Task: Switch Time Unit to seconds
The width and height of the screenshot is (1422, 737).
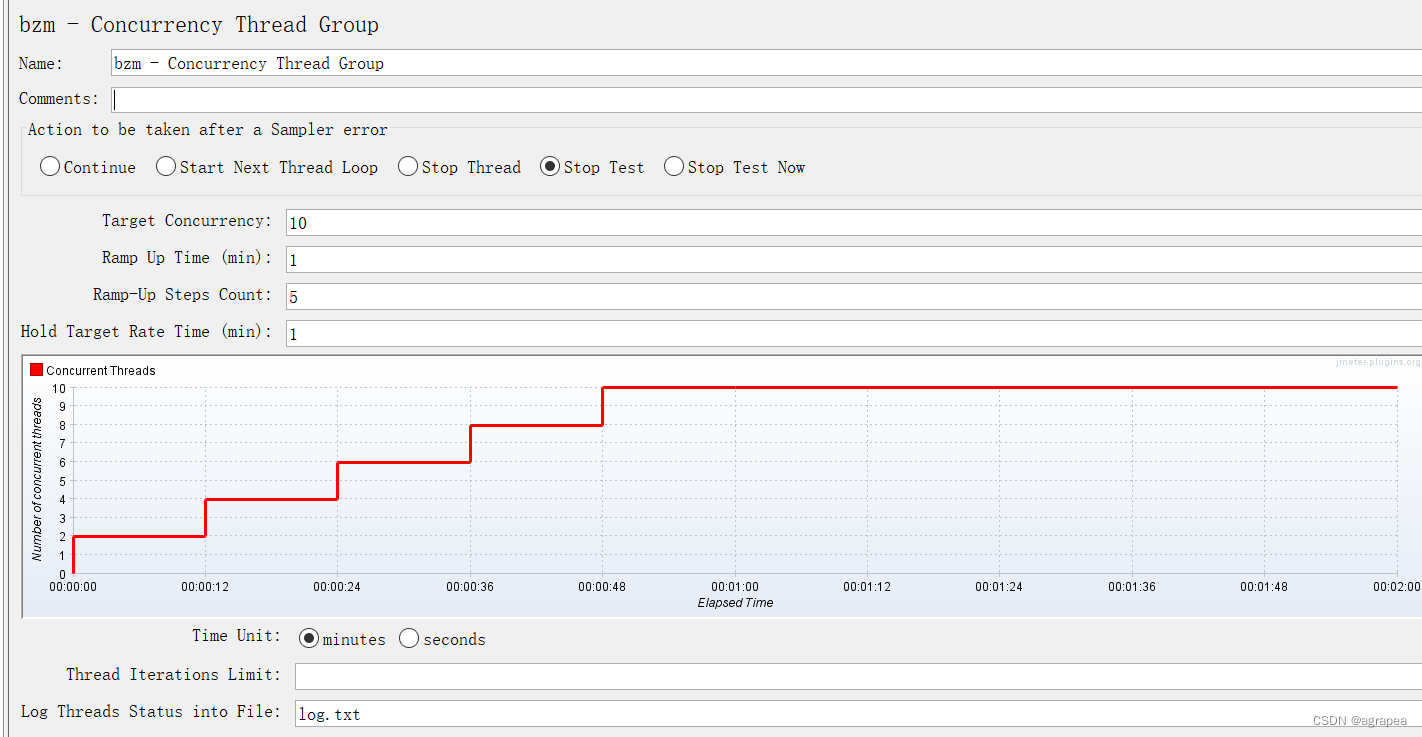Action: click(408, 637)
